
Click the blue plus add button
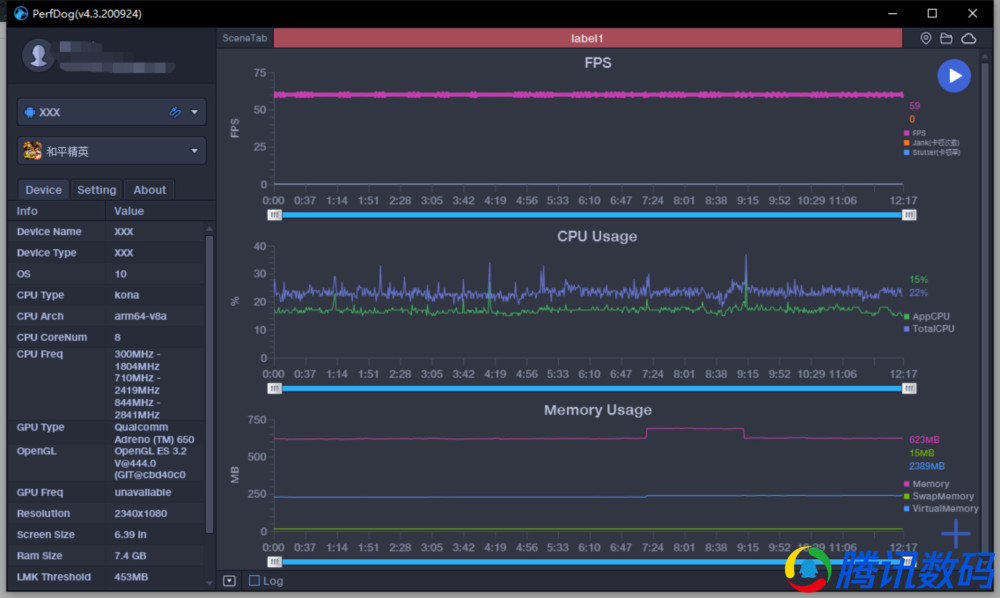[x=955, y=534]
